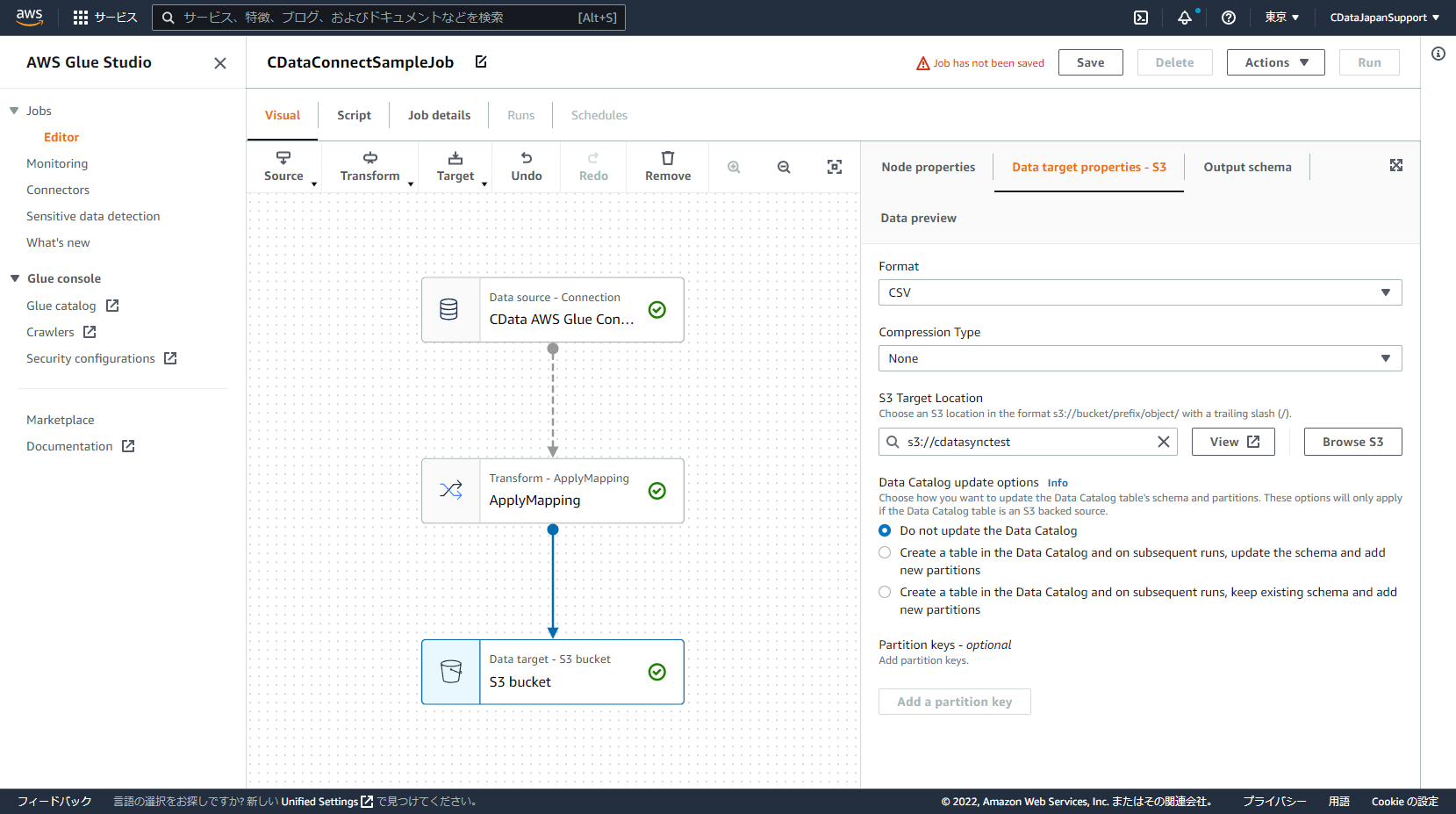The width and height of the screenshot is (1456, 814).
Task: Open CloudShell from the top bar
Action: tap(1141, 17)
